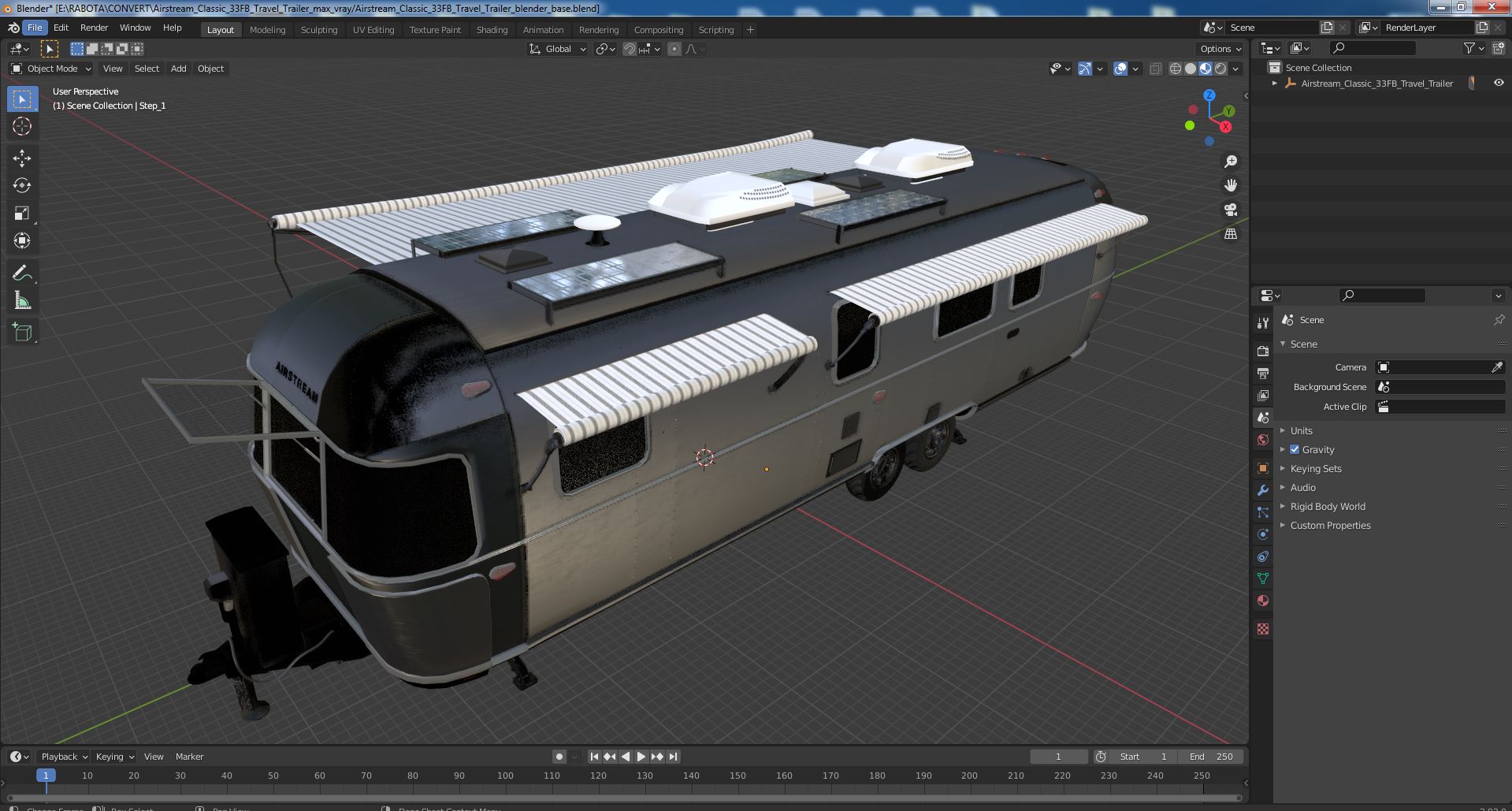1512x811 pixels.
Task: Switch to the Shading workspace tab
Action: click(x=492, y=30)
